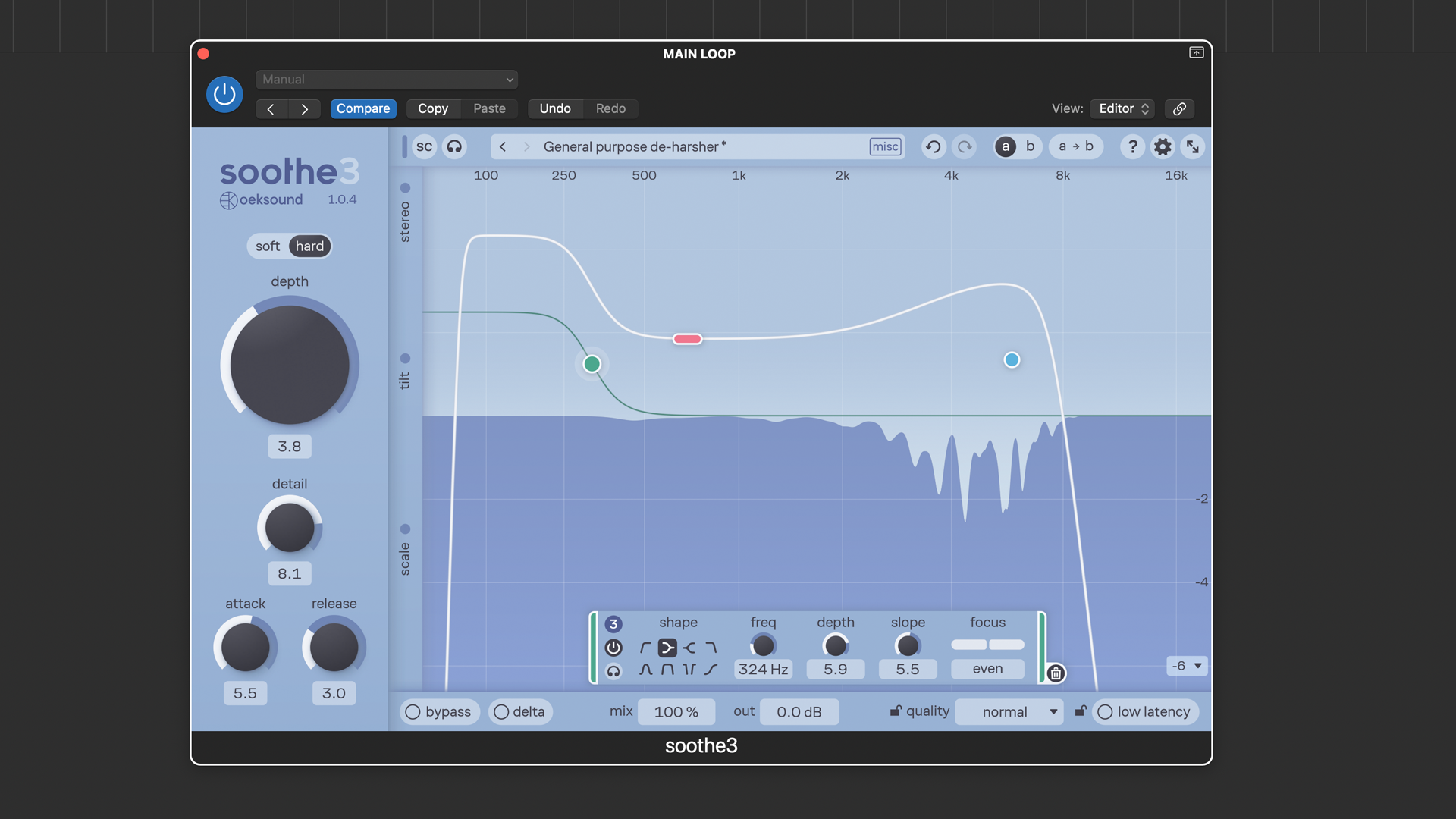Go to the next Logic preset arrow
1456x819 pixels.
click(304, 109)
